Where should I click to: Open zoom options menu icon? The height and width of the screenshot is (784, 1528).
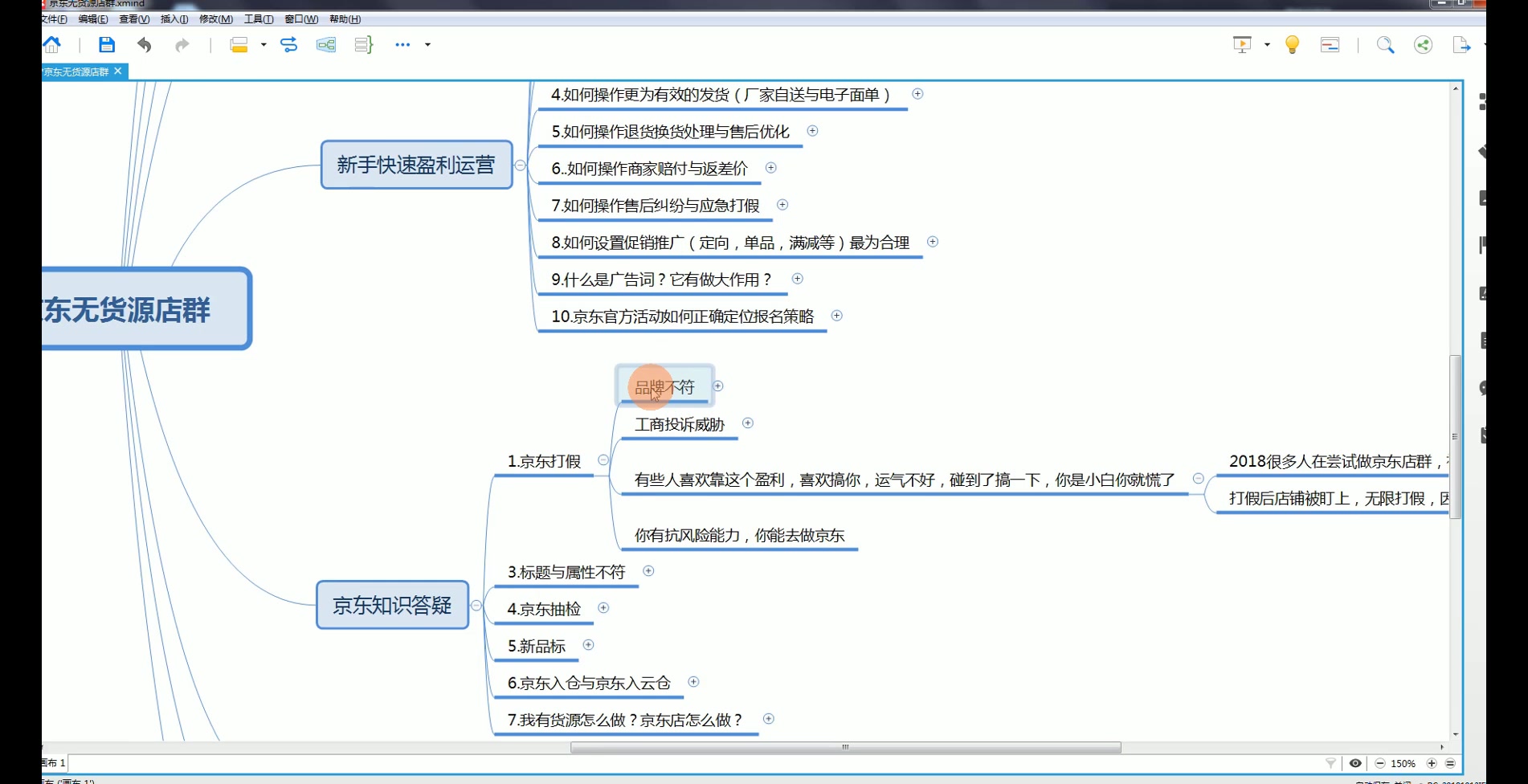pos(1450,763)
